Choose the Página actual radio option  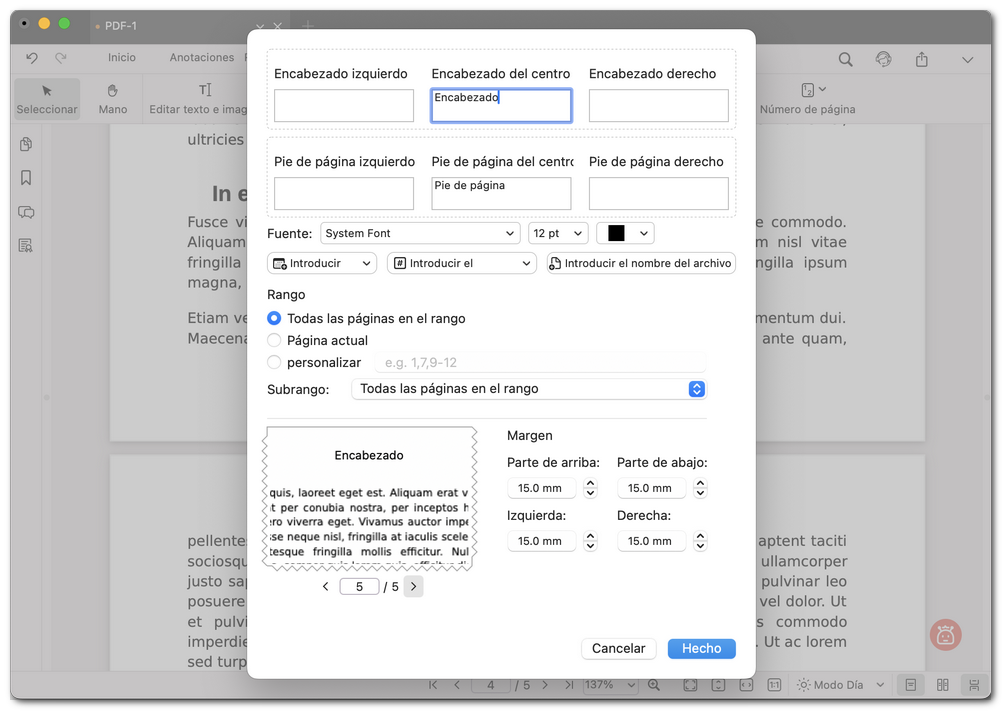click(273, 340)
